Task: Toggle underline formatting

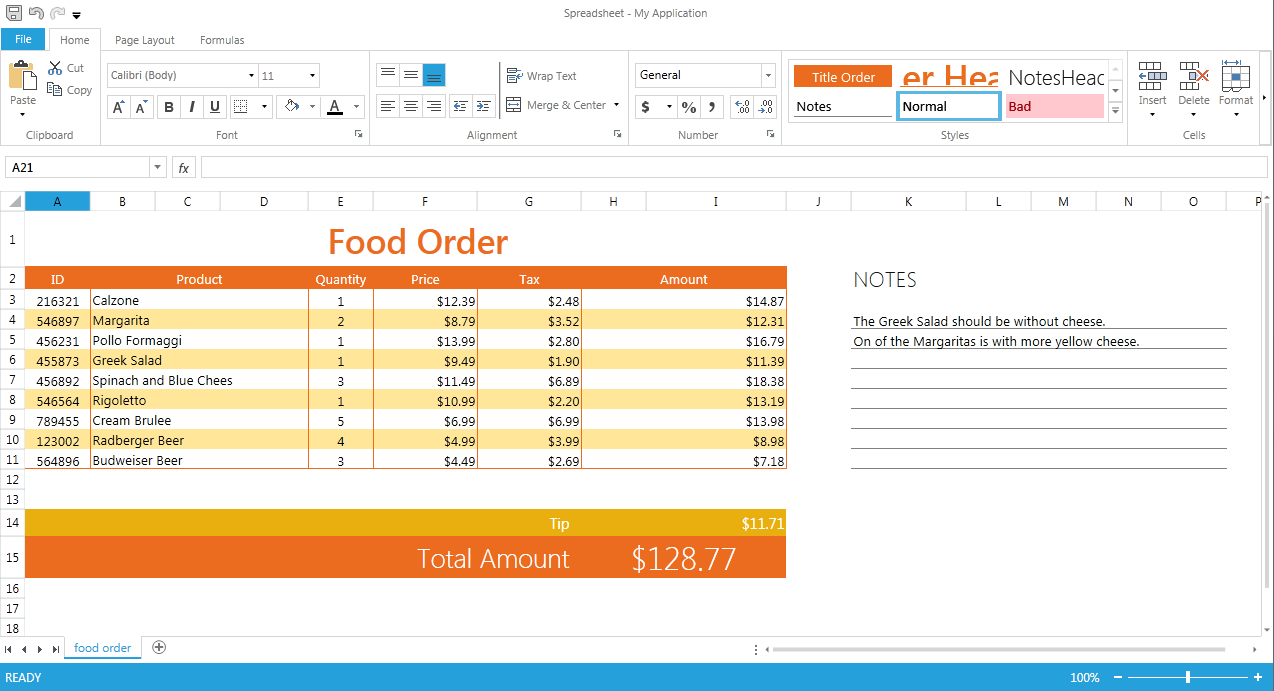Action: pyautogui.click(x=215, y=107)
